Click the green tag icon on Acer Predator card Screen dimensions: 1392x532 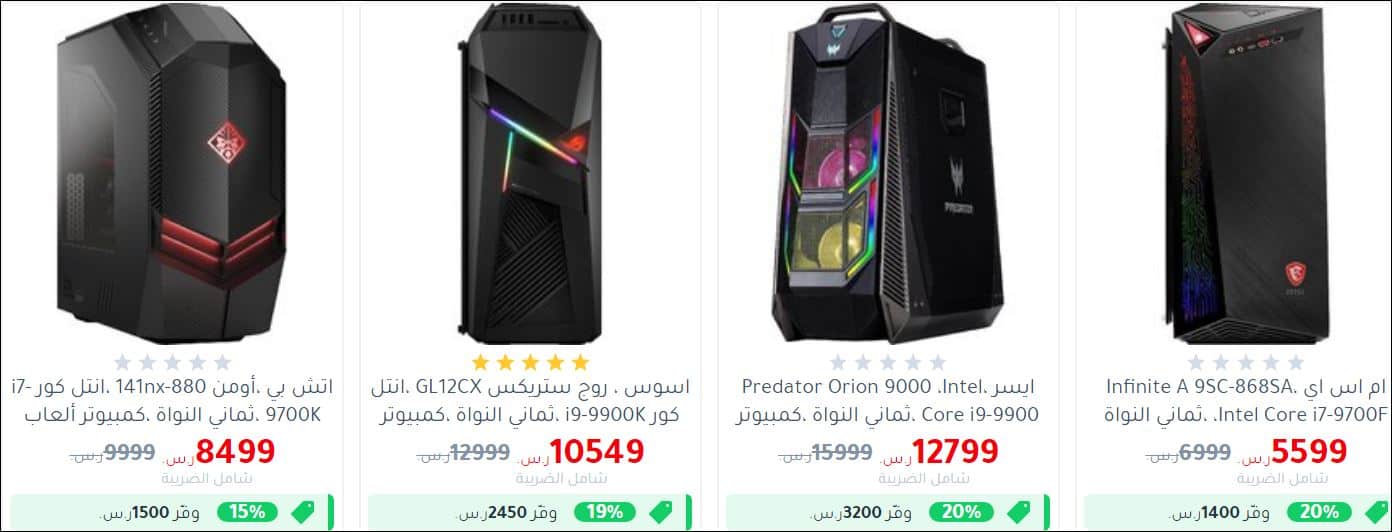click(x=1017, y=512)
